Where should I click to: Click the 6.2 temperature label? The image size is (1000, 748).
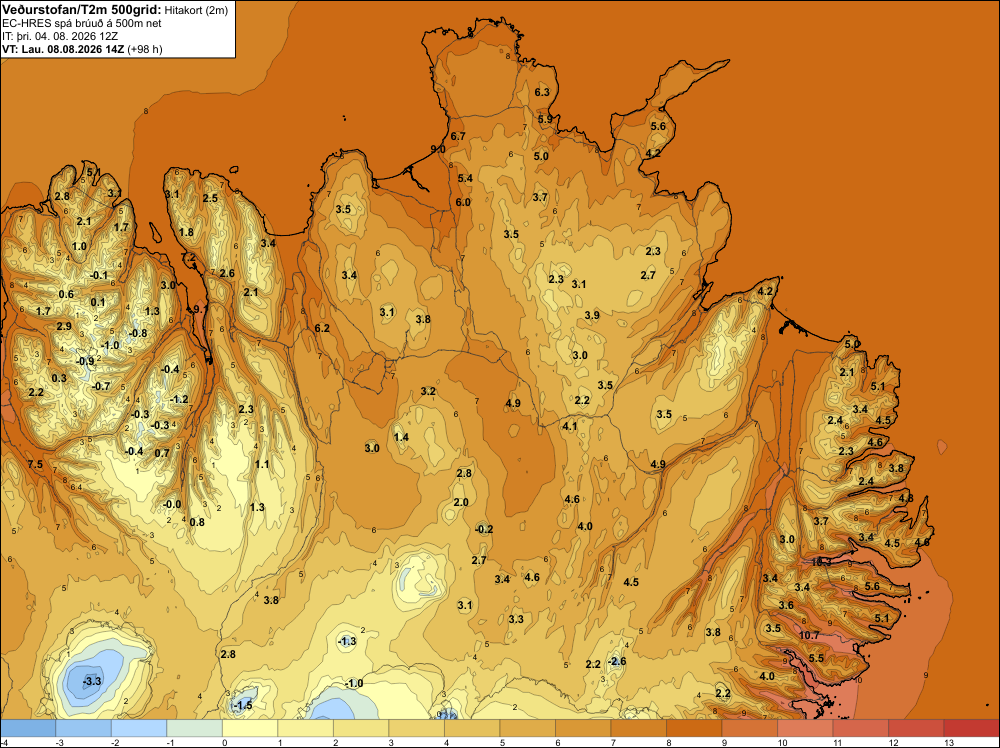(322, 328)
